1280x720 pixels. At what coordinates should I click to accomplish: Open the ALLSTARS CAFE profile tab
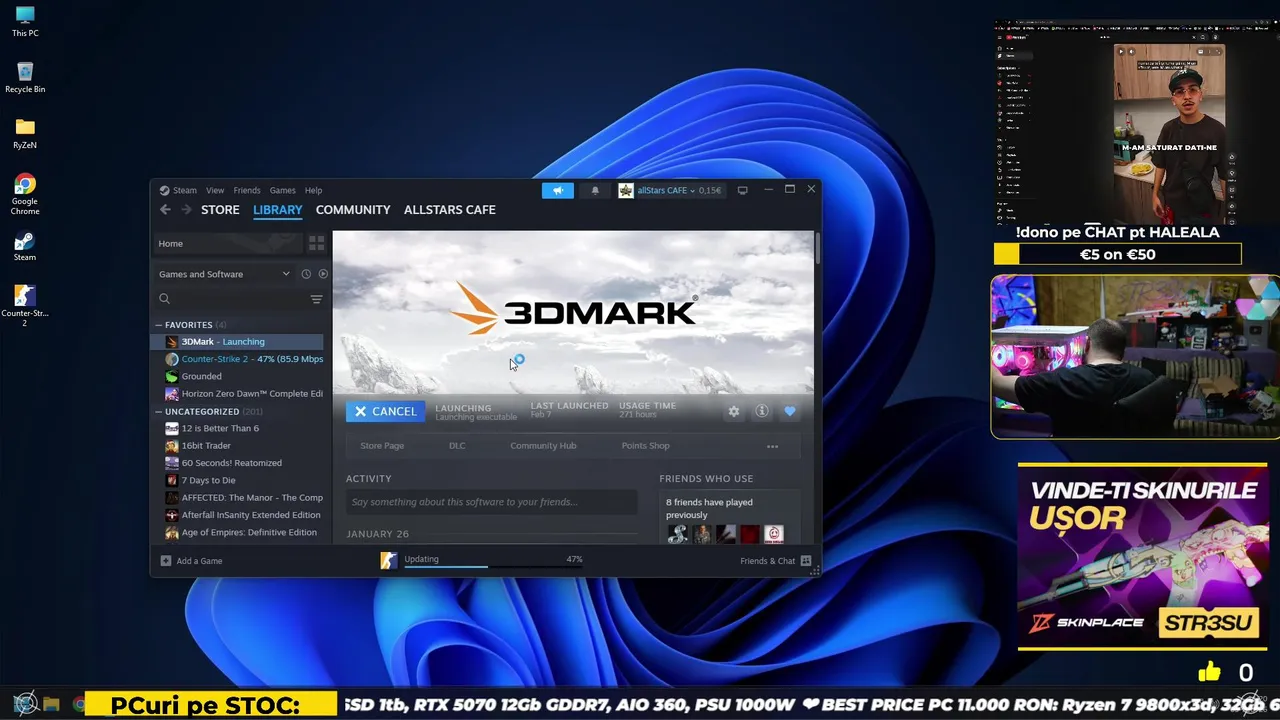(450, 210)
